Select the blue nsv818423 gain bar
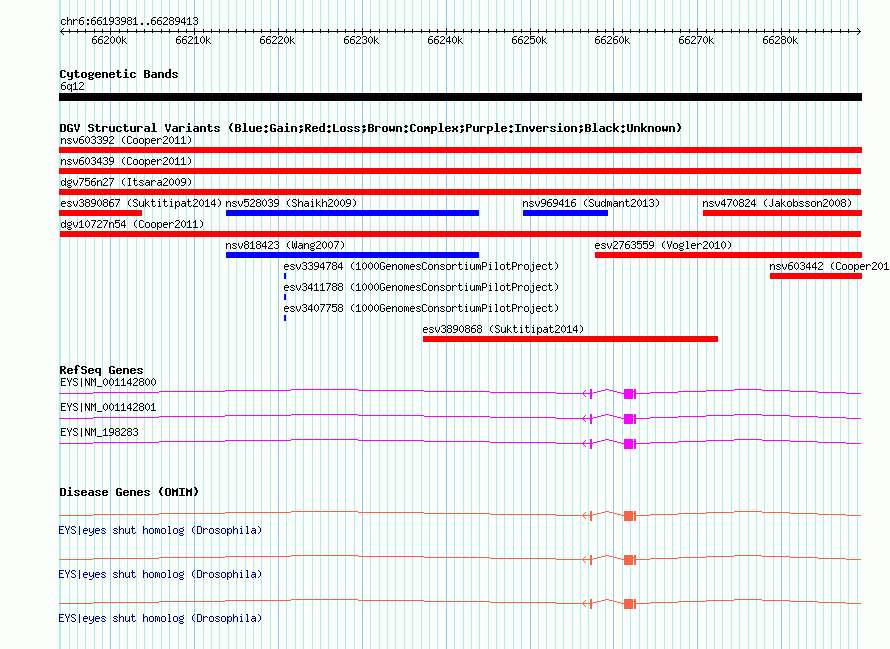Image resolution: width=890 pixels, height=649 pixels. pyautogui.click(x=352, y=255)
